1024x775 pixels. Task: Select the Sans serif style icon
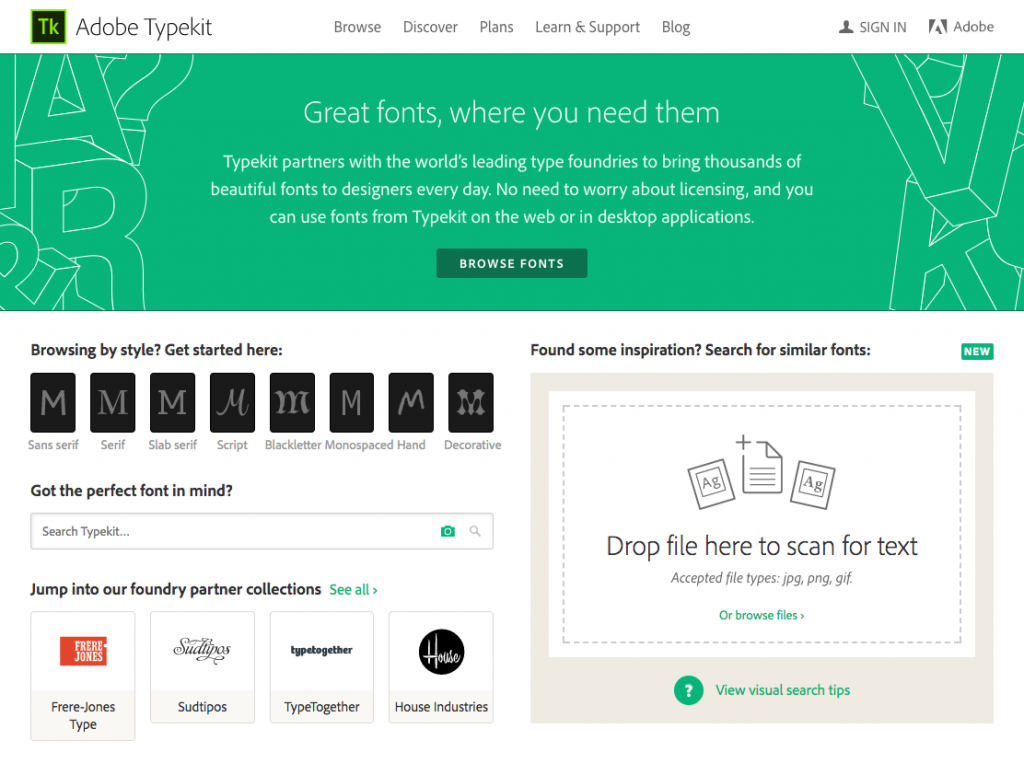(x=53, y=401)
